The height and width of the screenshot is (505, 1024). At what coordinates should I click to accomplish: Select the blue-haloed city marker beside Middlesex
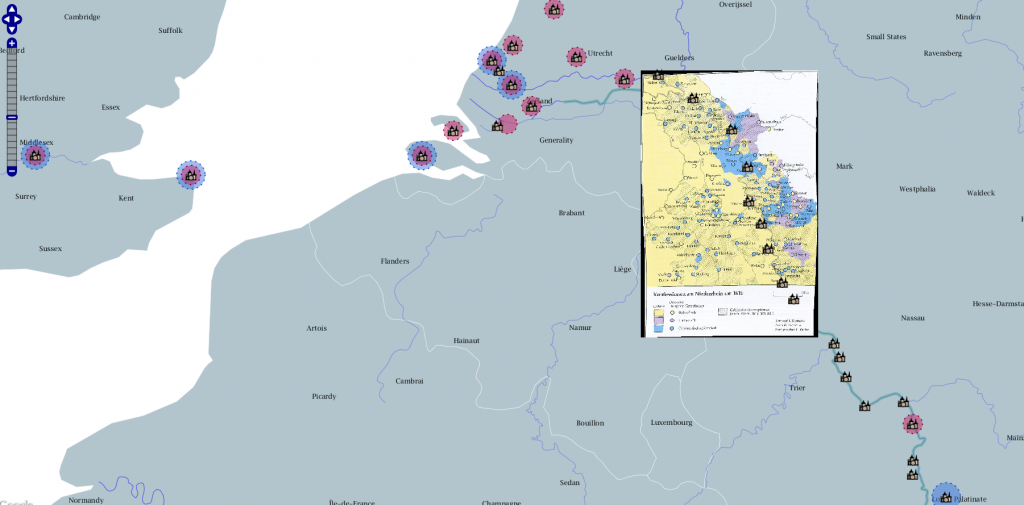click(x=35, y=156)
